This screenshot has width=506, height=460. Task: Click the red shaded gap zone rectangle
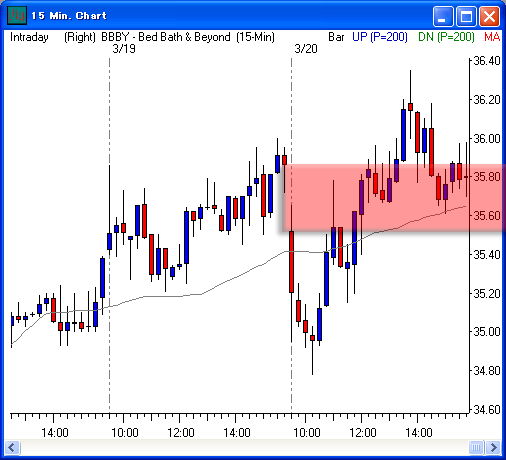coord(394,197)
